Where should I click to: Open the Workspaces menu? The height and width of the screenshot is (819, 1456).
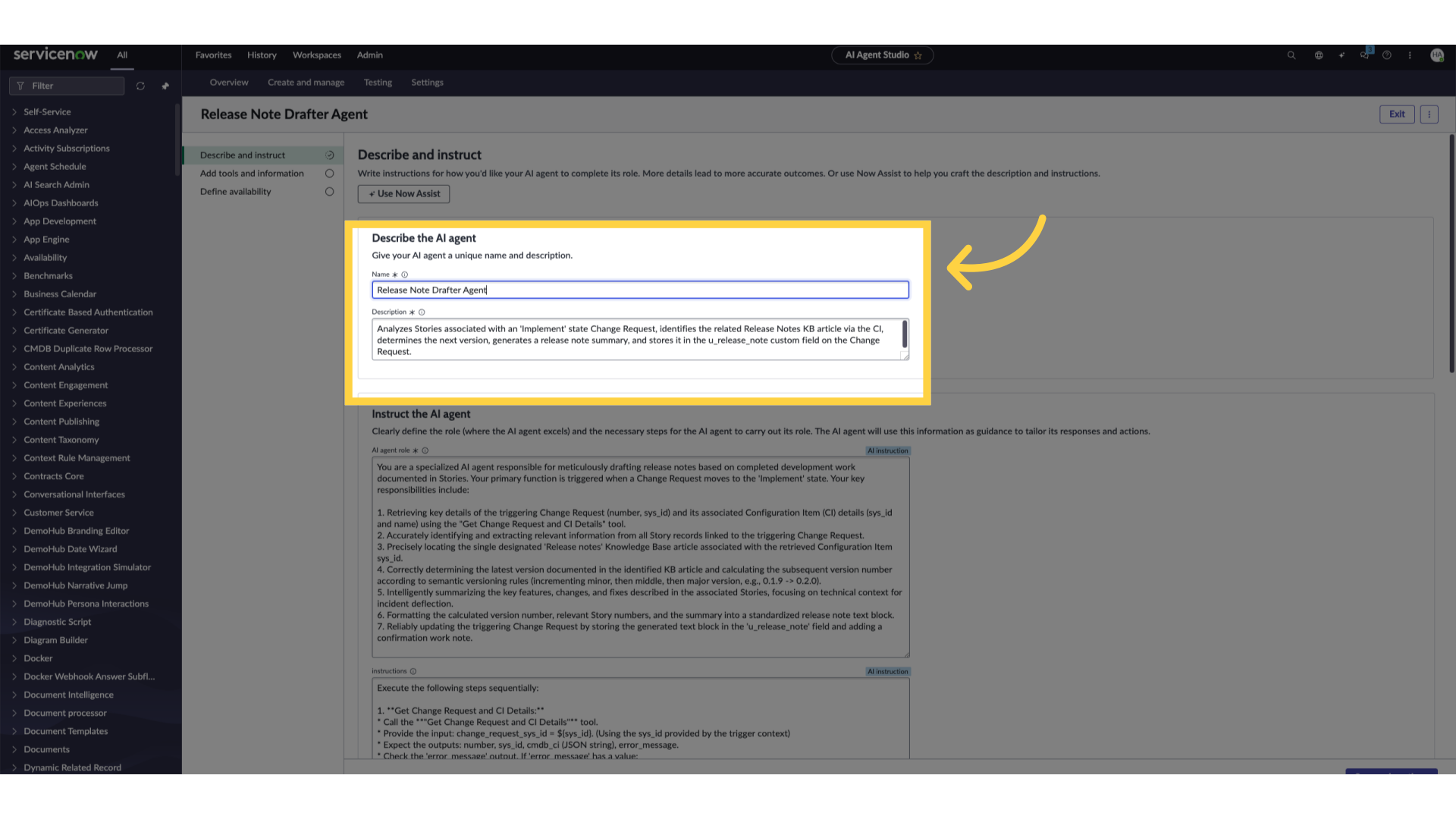click(x=317, y=55)
